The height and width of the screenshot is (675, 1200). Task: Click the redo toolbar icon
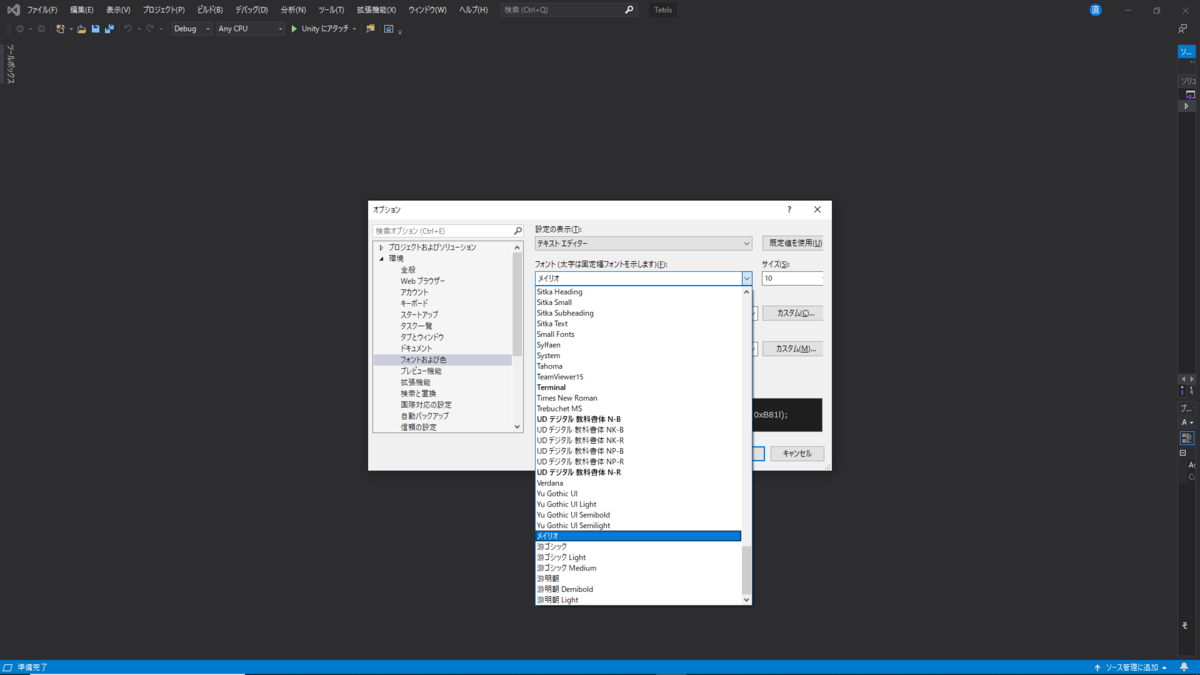click(150, 29)
